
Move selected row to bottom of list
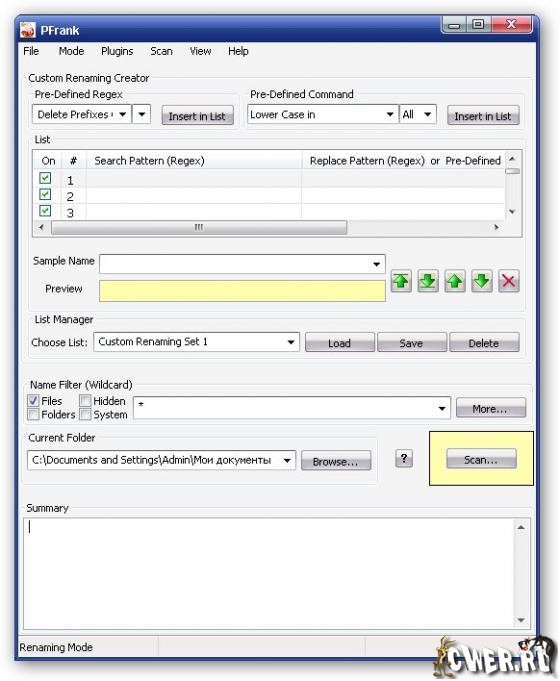427,281
